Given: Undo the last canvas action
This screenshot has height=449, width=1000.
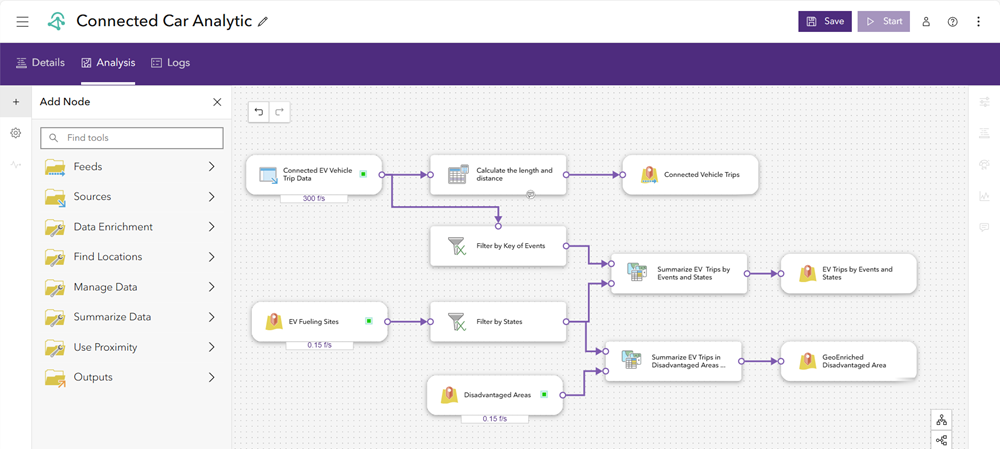Looking at the screenshot, I should click(259, 112).
